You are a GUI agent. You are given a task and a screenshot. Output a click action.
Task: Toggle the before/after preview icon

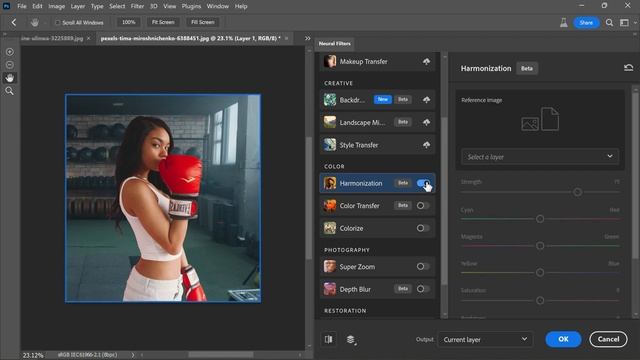tap(329, 339)
